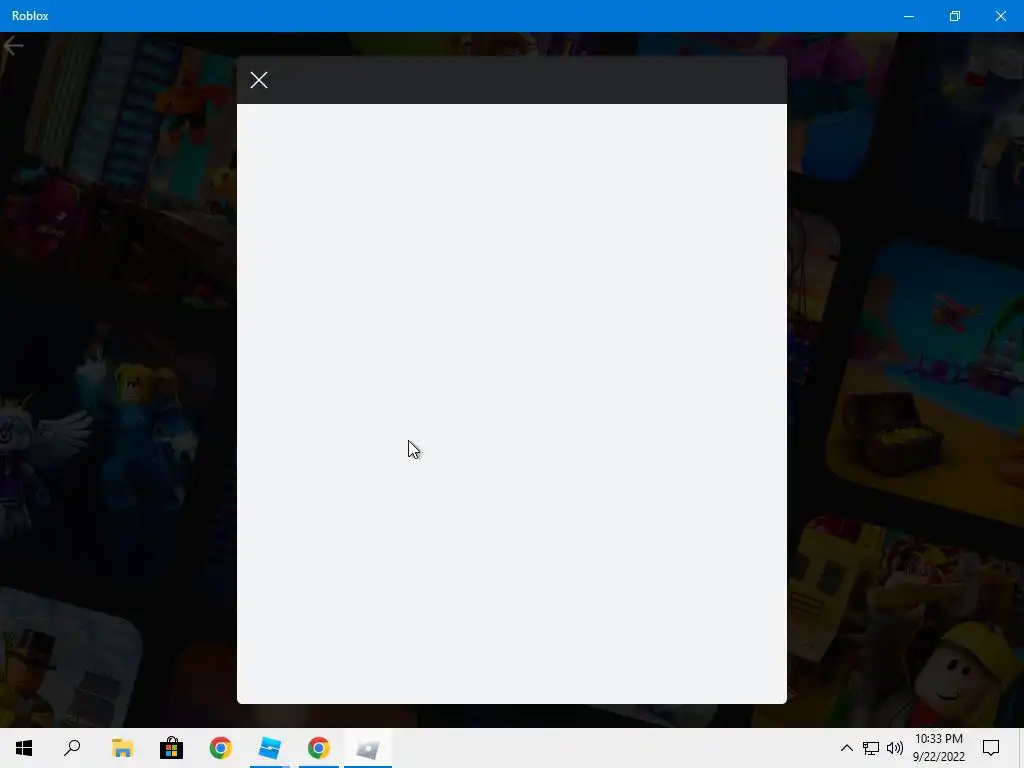Screen dimensions: 1024x768
Task: Open the Windows Start menu
Action: (x=24, y=748)
